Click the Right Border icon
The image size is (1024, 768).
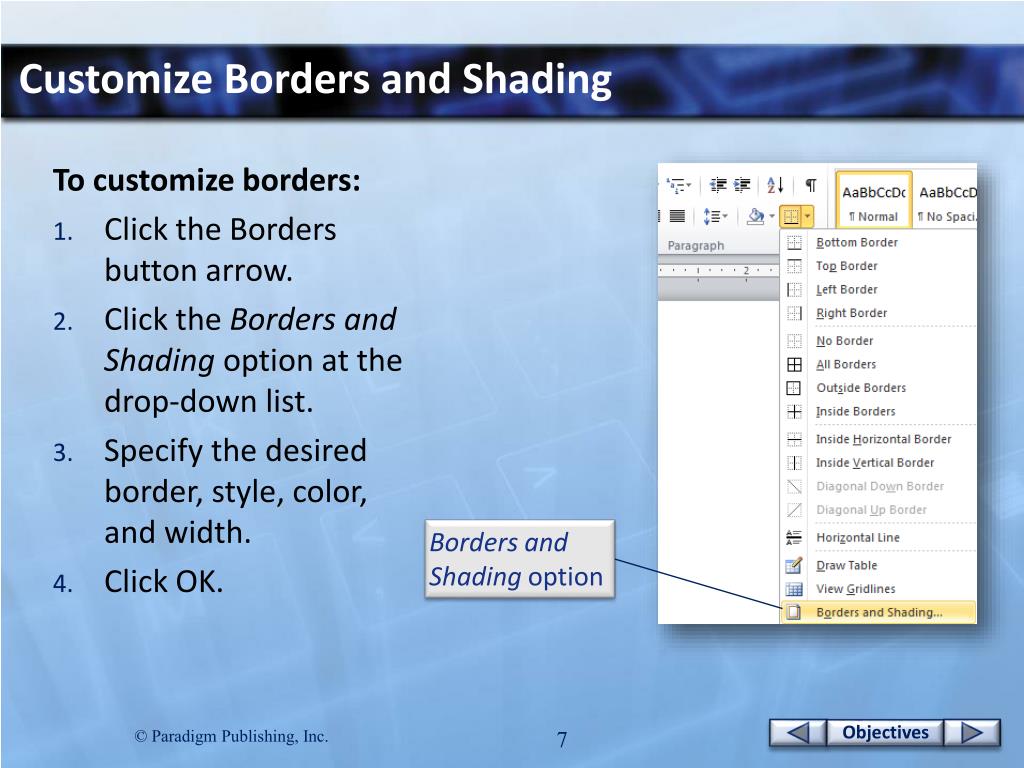[794, 313]
